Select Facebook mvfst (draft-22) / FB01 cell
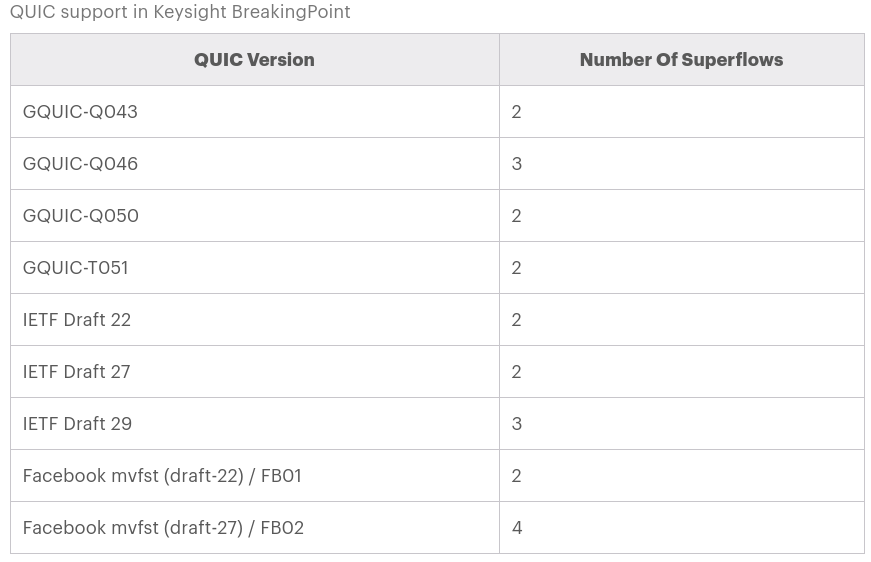This screenshot has height=562, width=871. (162, 476)
